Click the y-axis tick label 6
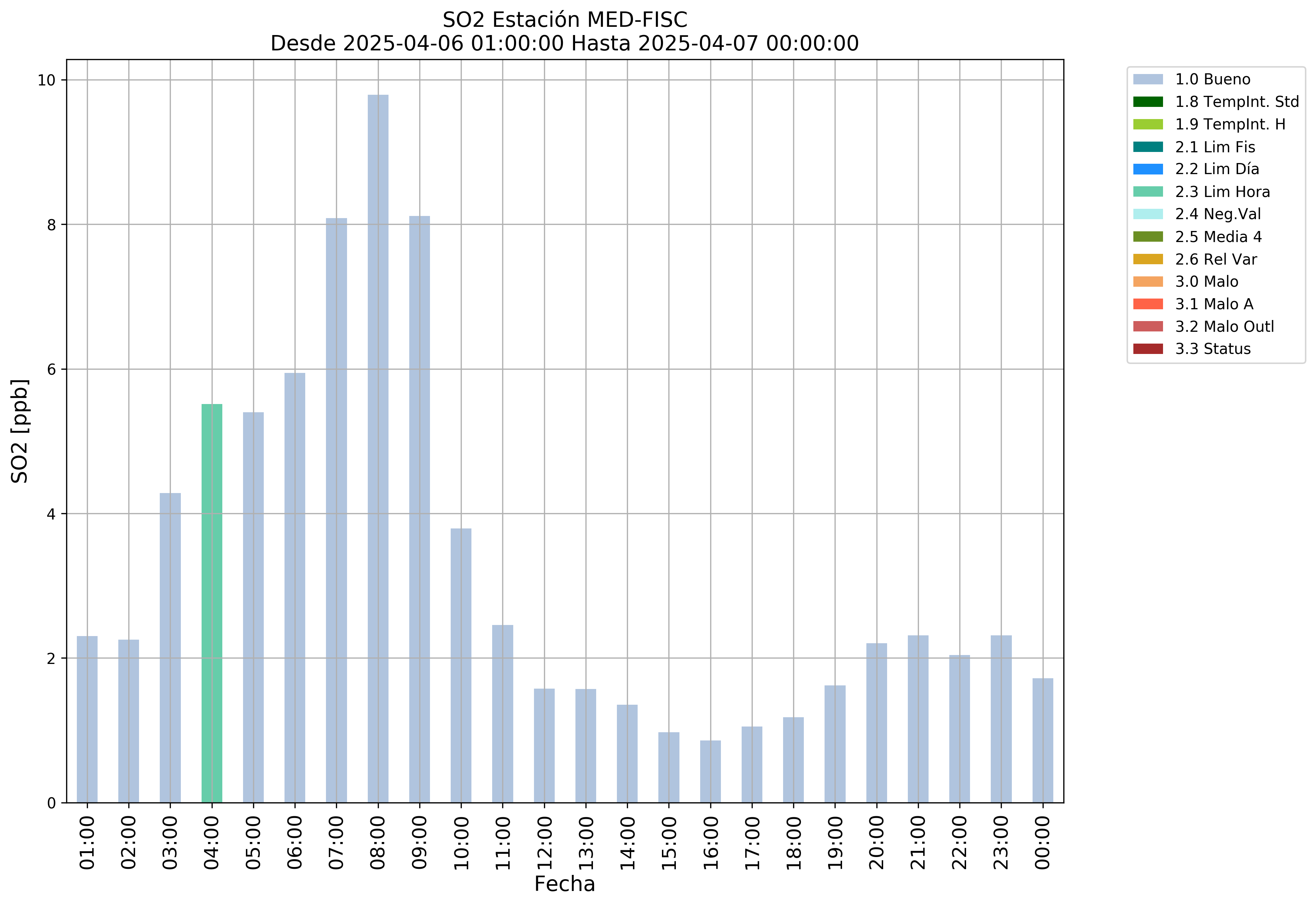1316x906 pixels. (51, 370)
